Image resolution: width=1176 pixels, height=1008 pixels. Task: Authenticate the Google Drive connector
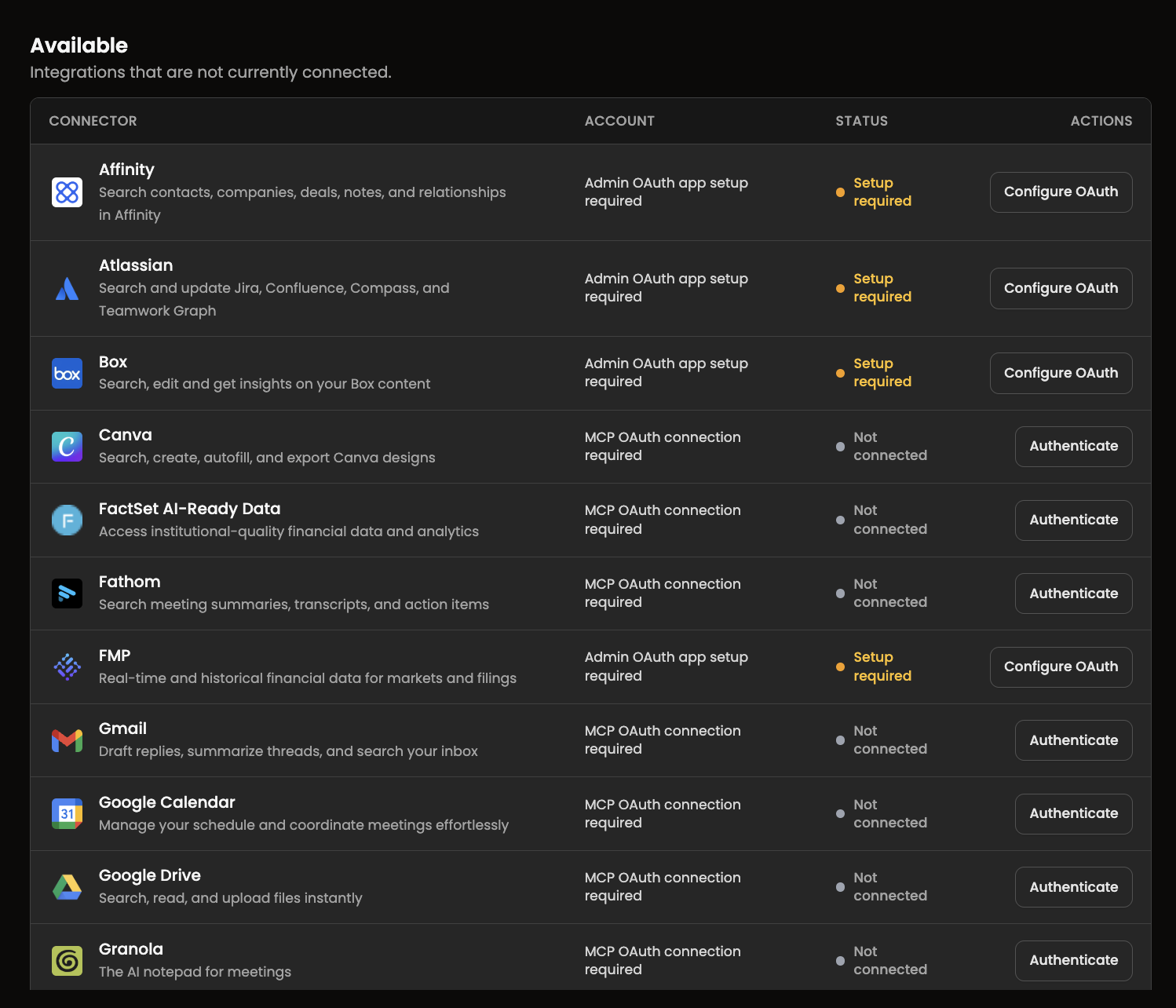click(x=1073, y=887)
